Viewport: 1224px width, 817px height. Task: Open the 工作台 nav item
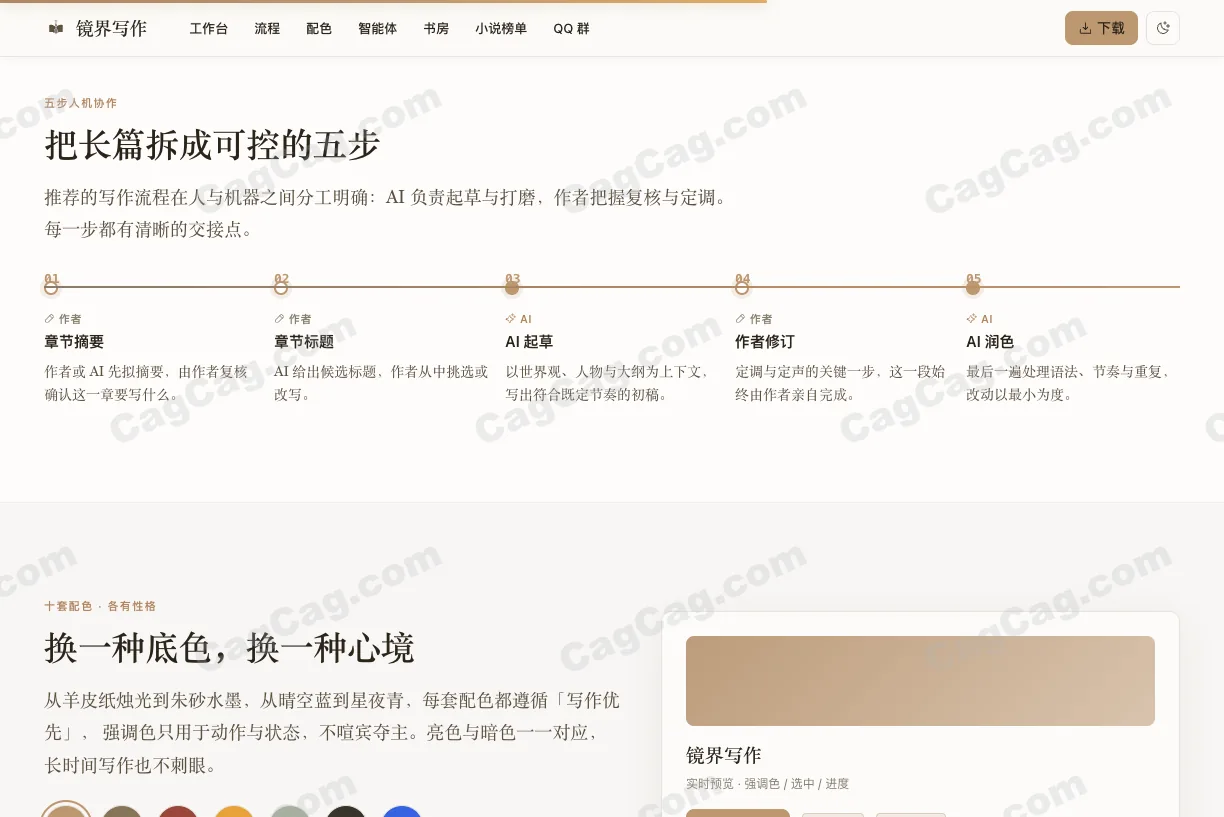click(209, 28)
